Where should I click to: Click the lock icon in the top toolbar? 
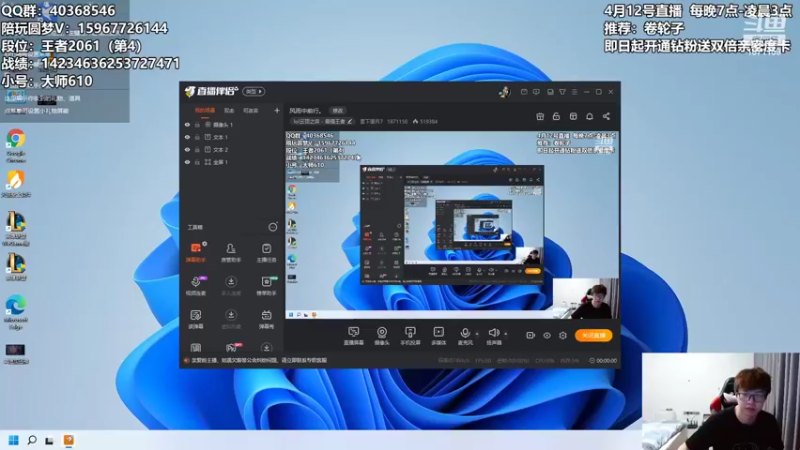[x=556, y=116]
